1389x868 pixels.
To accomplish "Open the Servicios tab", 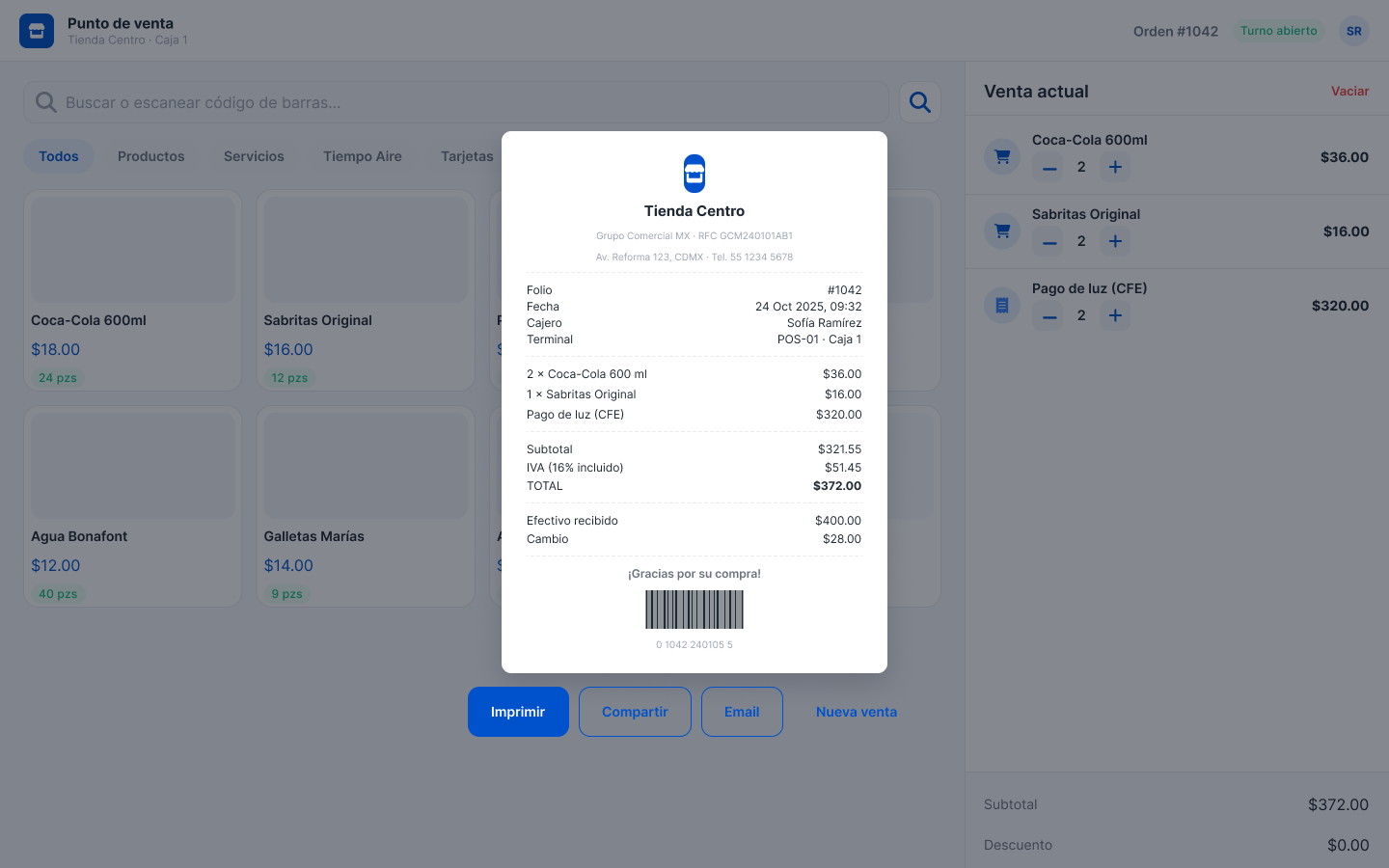I will pyautogui.click(x=254, y=156).
